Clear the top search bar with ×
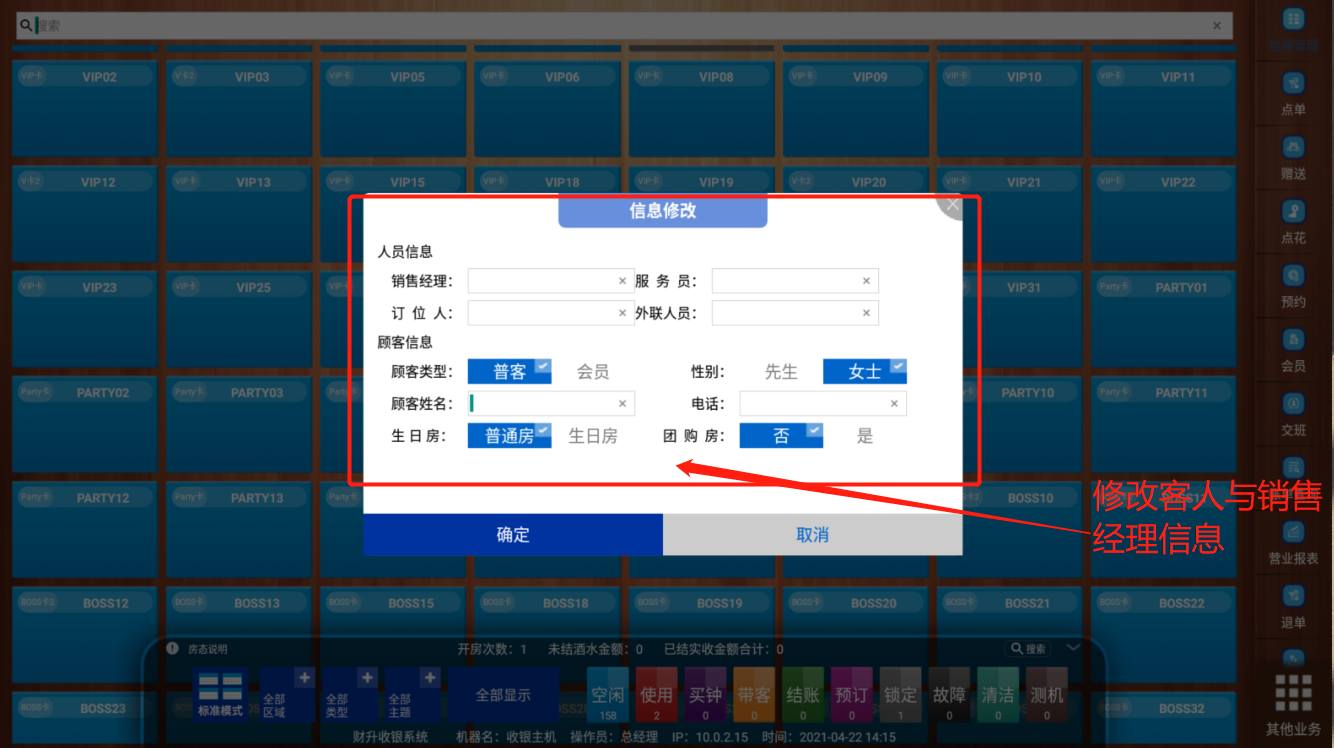Viewport: 1334px width, 748px height. (1217, 26)
